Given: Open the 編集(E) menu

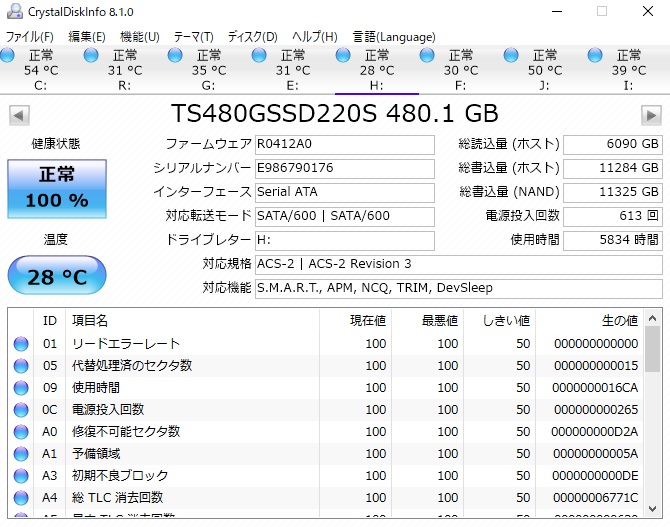Looking at the screenshot, I should tap(87, 37).
